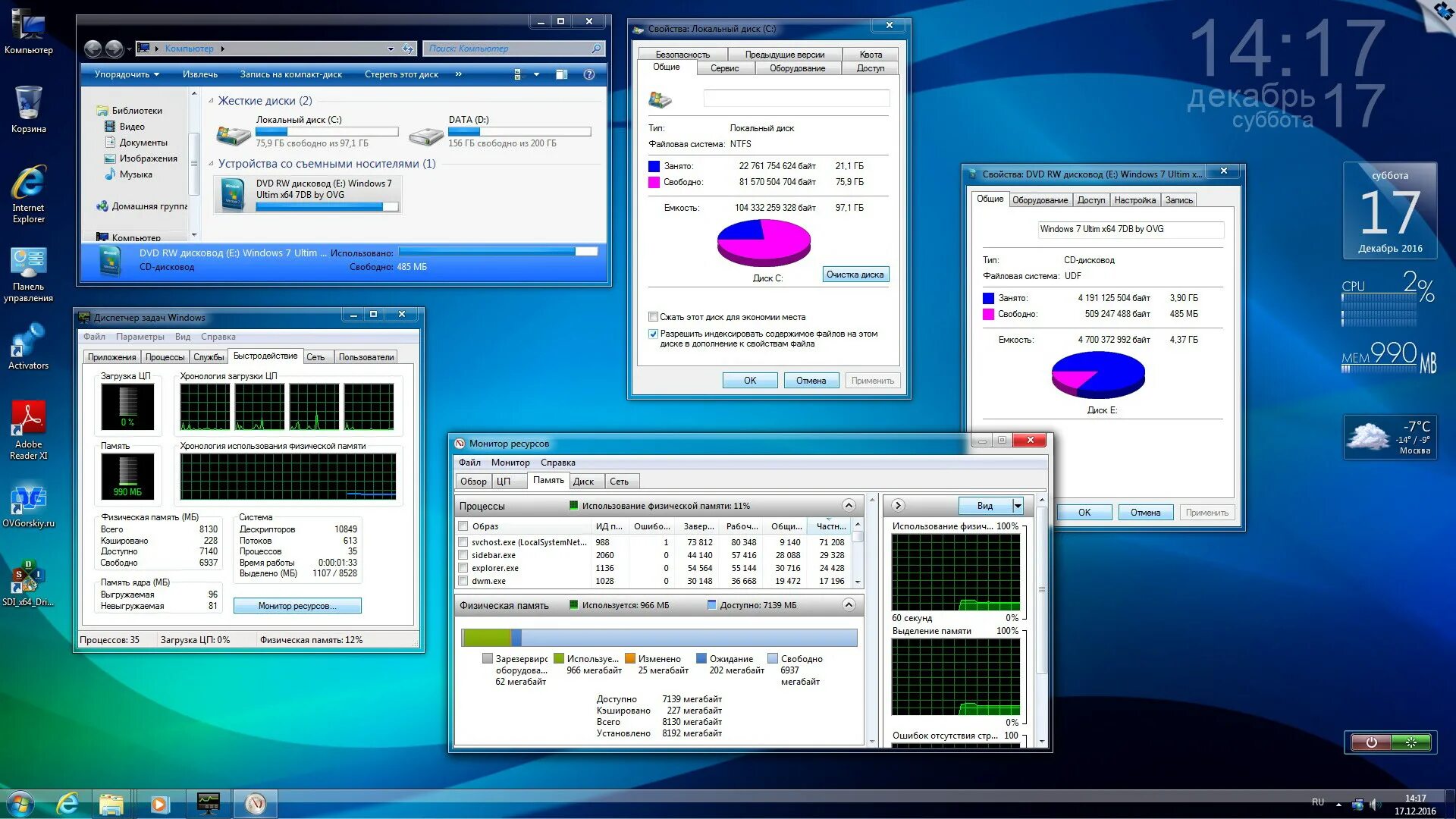Click the weather gadget Москва
This screenshot has width=1456, height=819.
[1390, 437]
